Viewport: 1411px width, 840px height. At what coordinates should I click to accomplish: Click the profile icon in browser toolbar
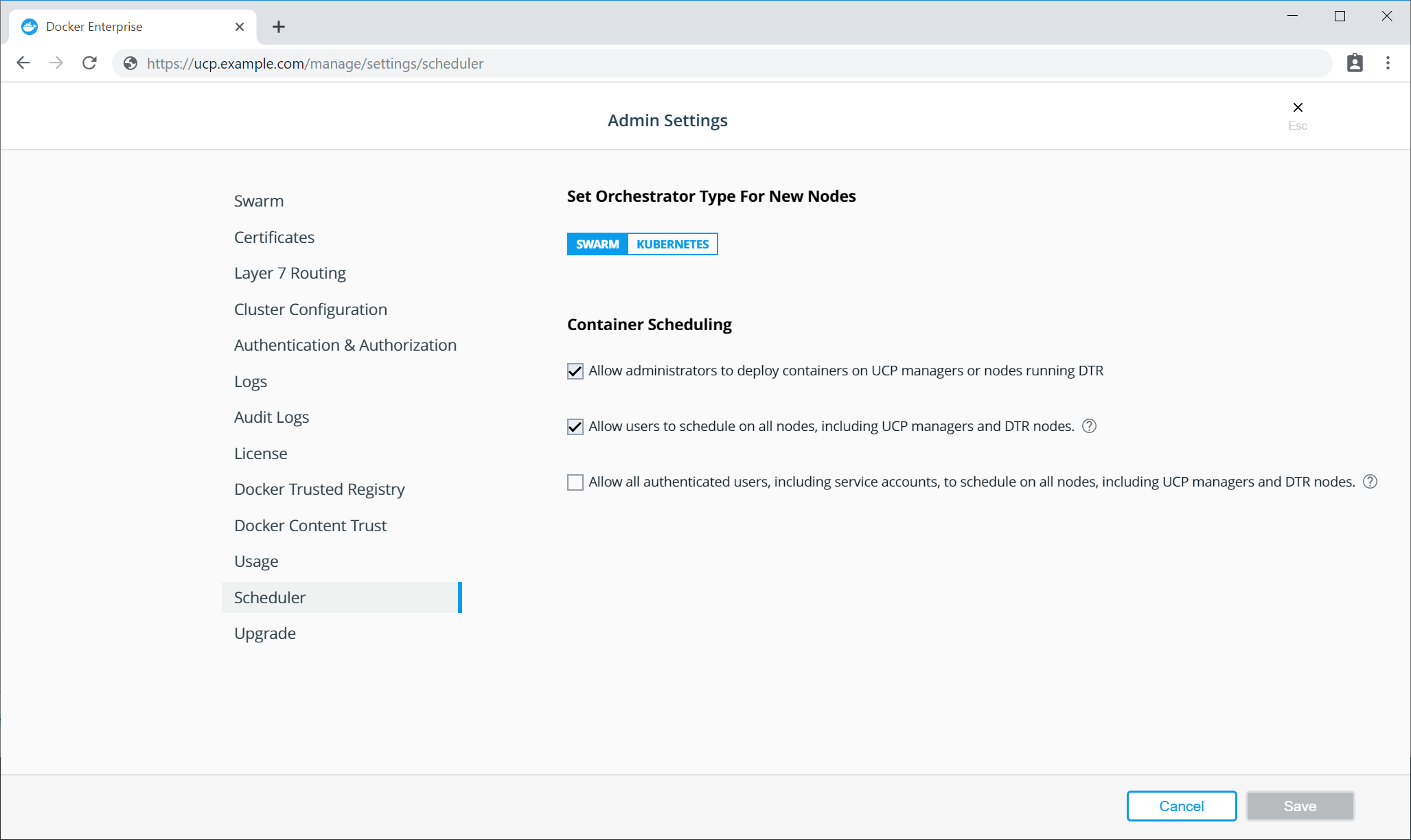(x=1354, y=63)
